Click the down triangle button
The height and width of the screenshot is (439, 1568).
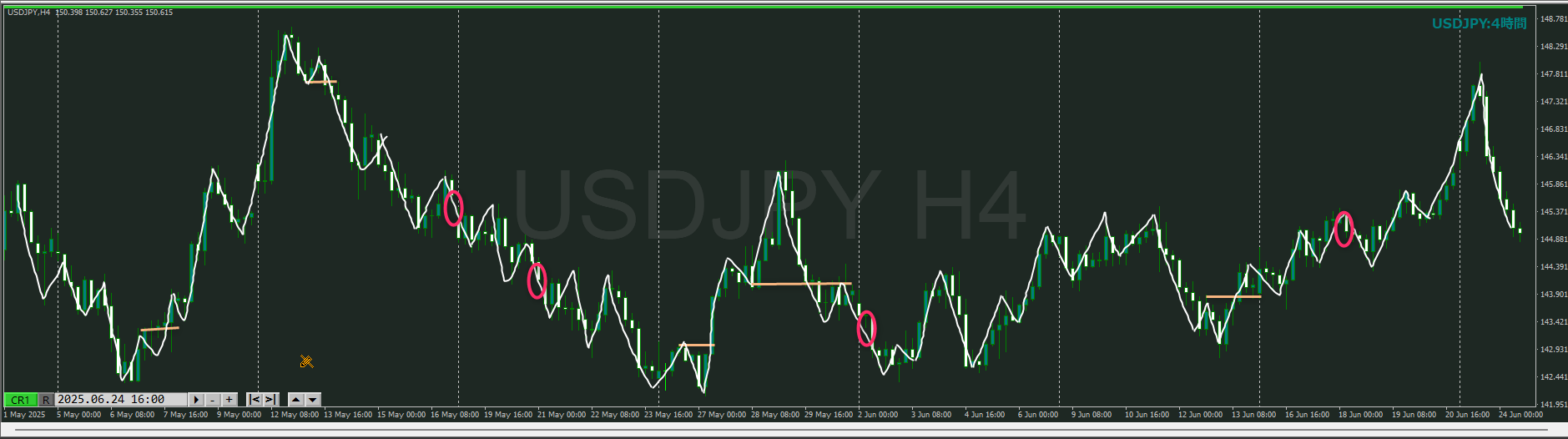[x=313, y=400]
